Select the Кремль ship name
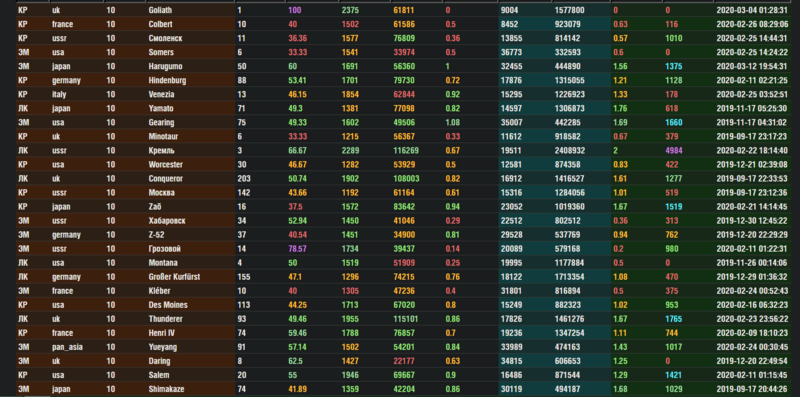Image resolution: width=800 pixels, height=397 pixels. point(161,151)
